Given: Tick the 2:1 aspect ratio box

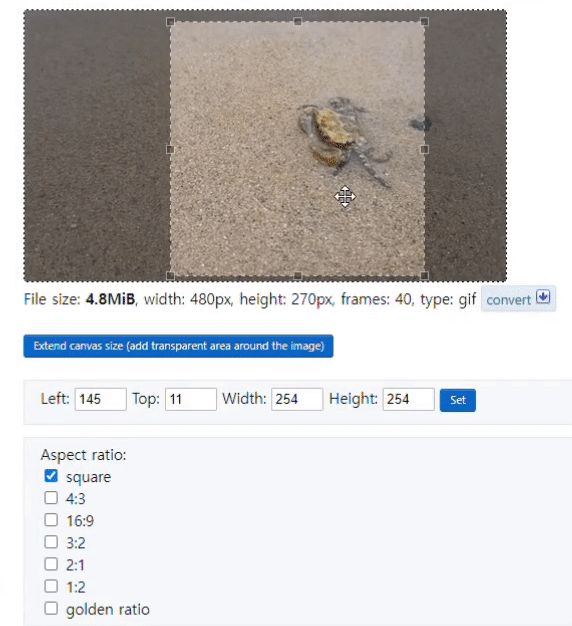Looking at the screenshot, I should click(51, 564).
